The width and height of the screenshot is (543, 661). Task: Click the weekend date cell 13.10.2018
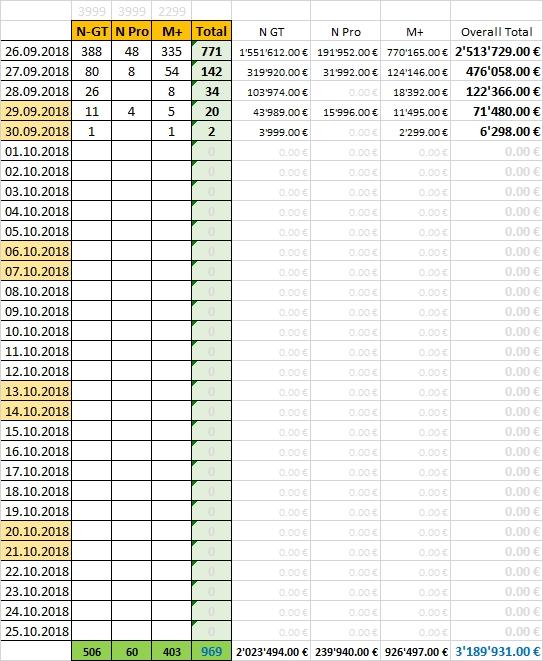[36, 391]
